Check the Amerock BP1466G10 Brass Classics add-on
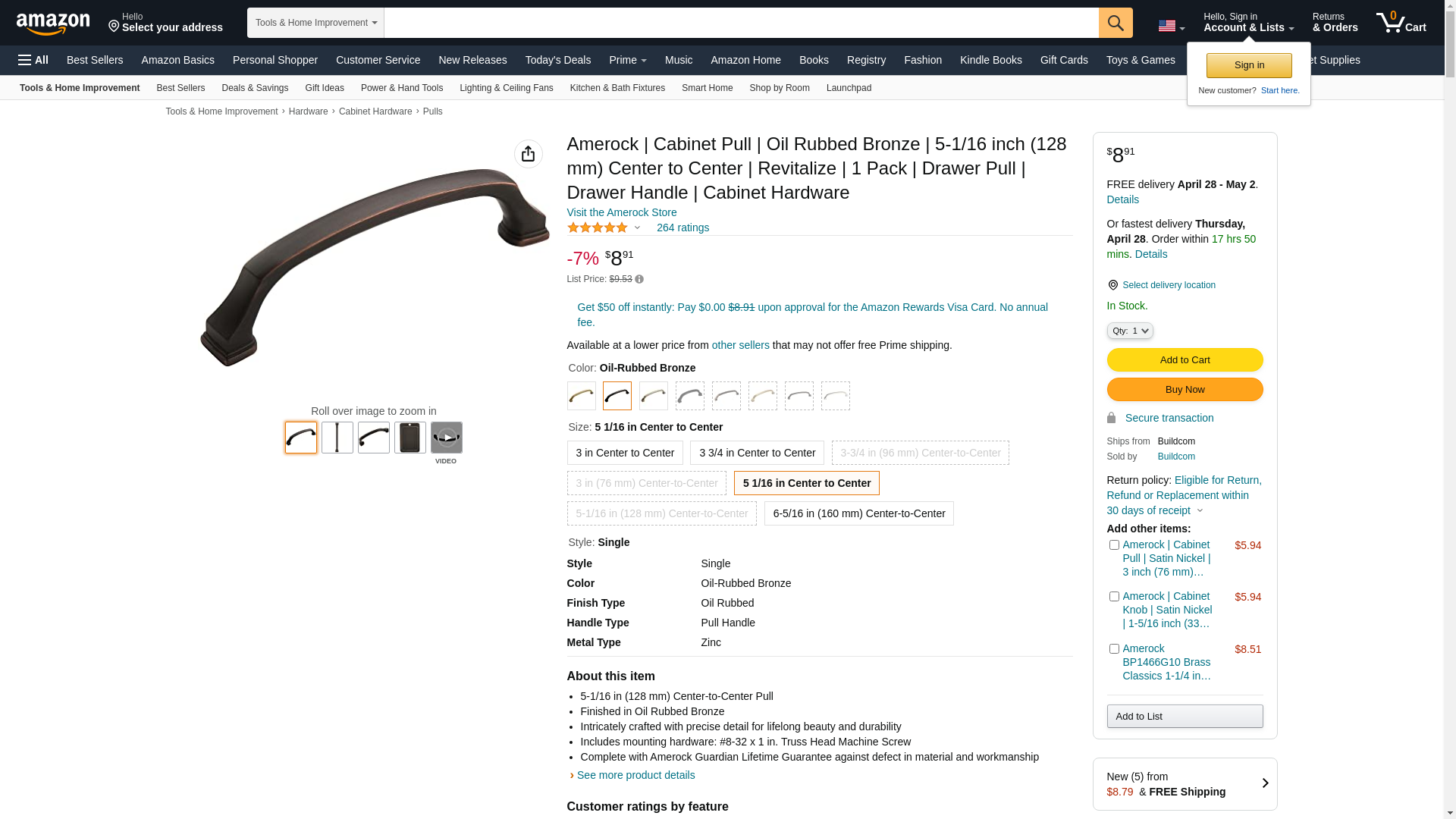The image size is (1456, 819). [1114, 649]
